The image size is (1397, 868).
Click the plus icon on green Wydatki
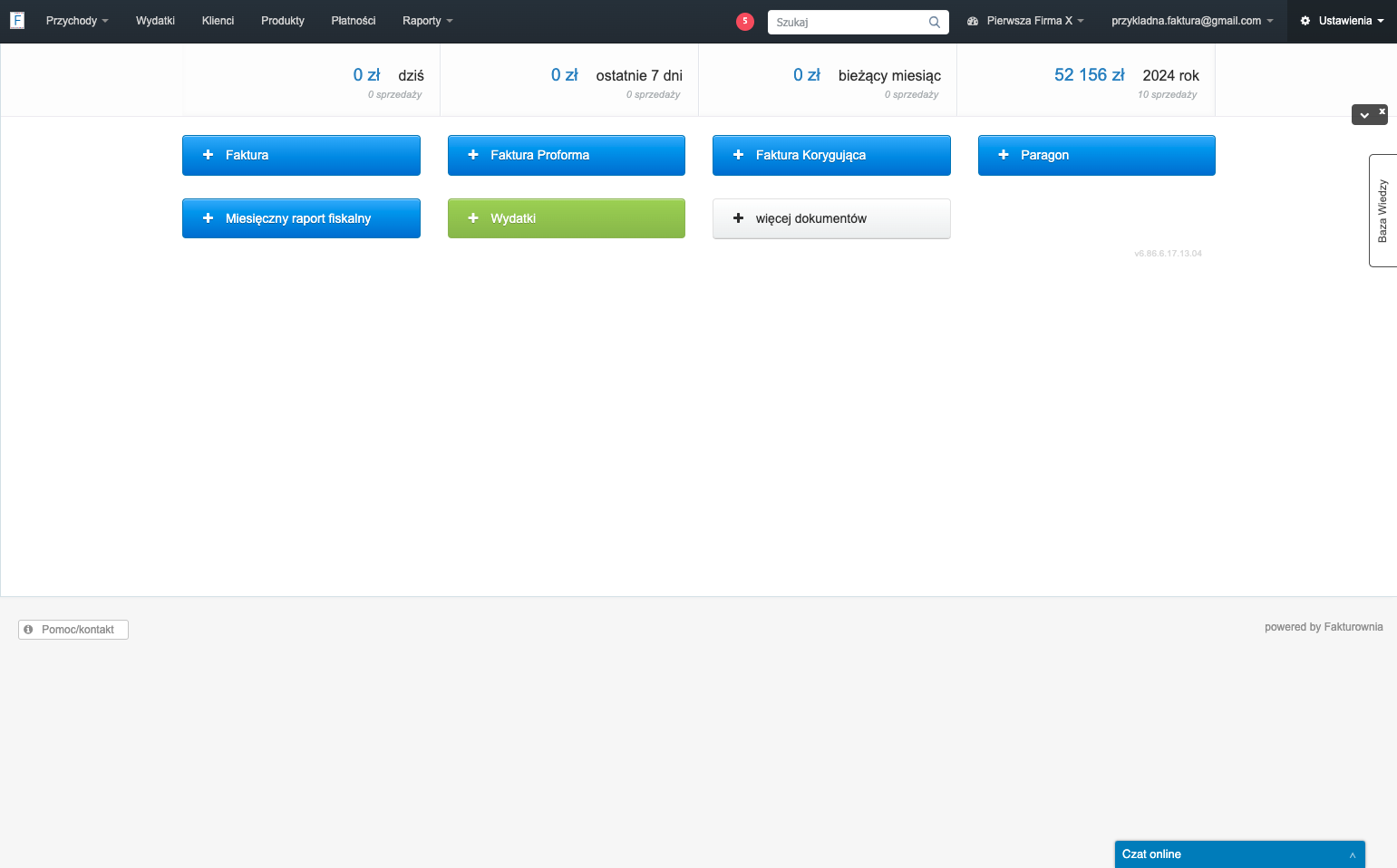point(473,218)
